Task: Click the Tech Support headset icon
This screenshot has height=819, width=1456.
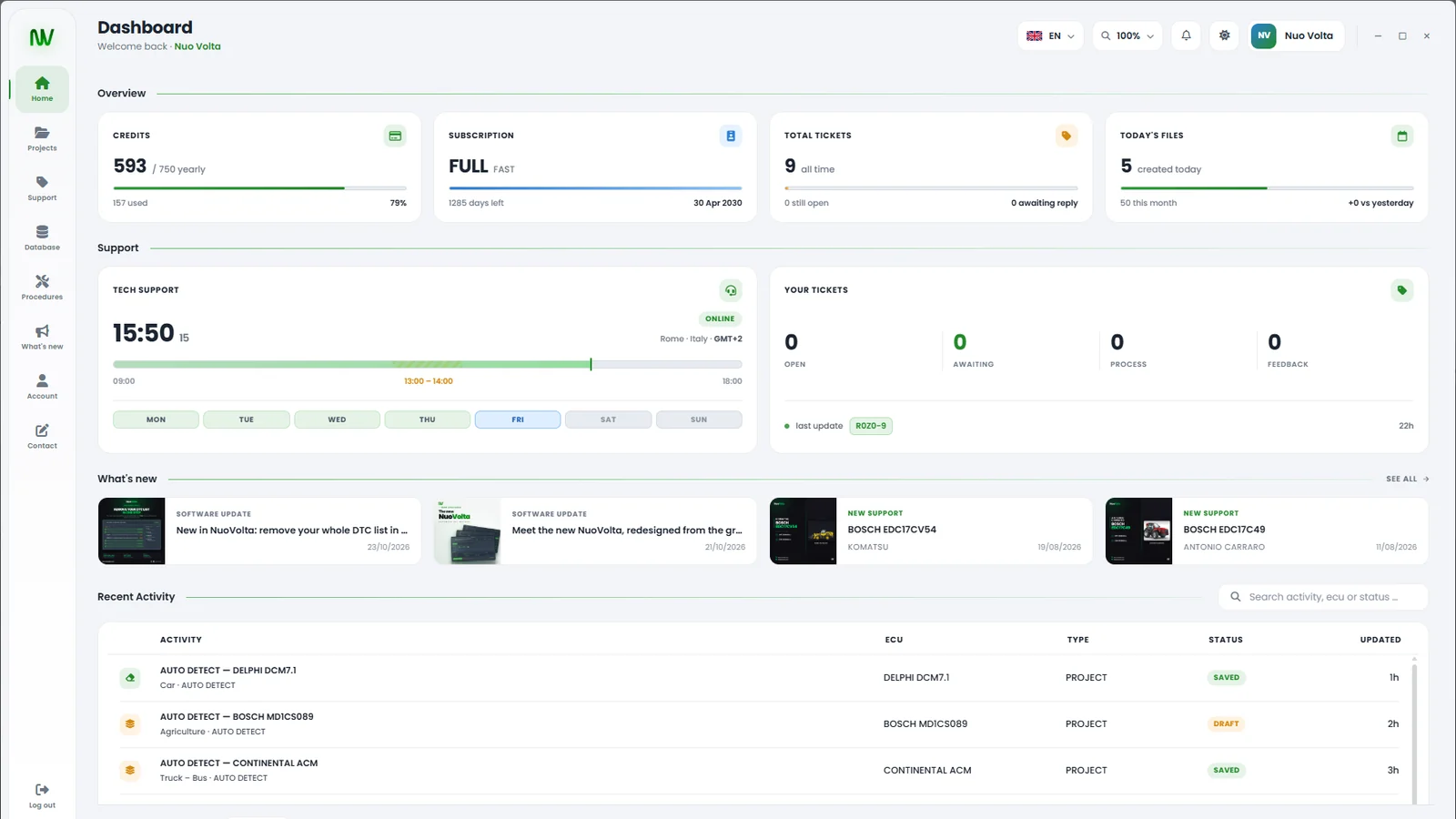Action: click(x=731, y=290)
